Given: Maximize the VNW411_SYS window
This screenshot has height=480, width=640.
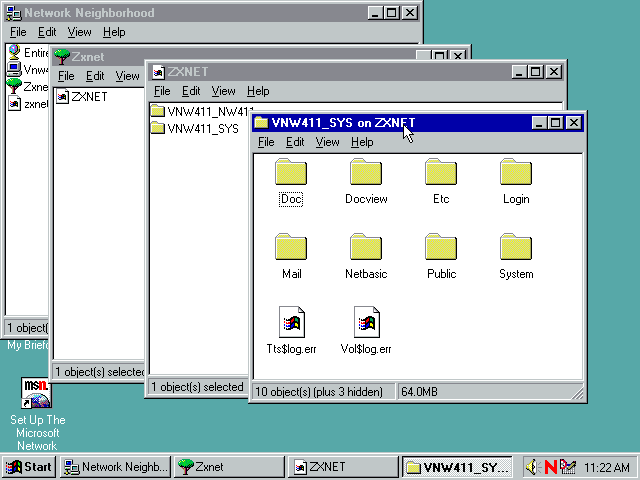Looking at the screenshot, I should tap(556, 122).
